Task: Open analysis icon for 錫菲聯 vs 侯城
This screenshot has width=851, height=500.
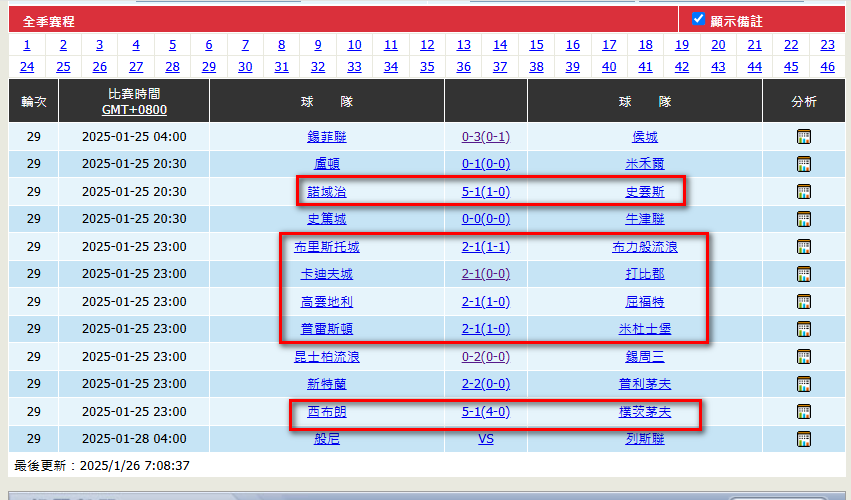Action: 803,137
